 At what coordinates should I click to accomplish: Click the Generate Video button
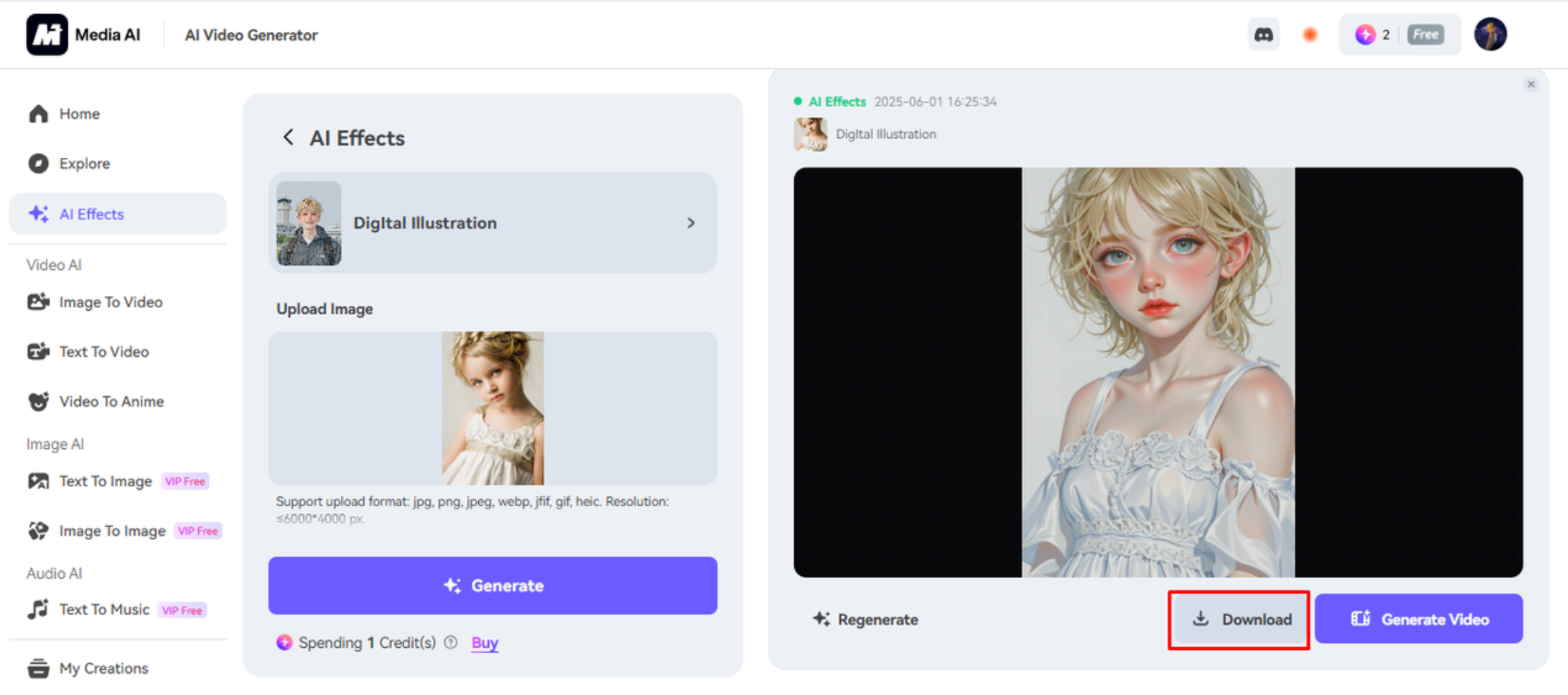click(1418, 619)
